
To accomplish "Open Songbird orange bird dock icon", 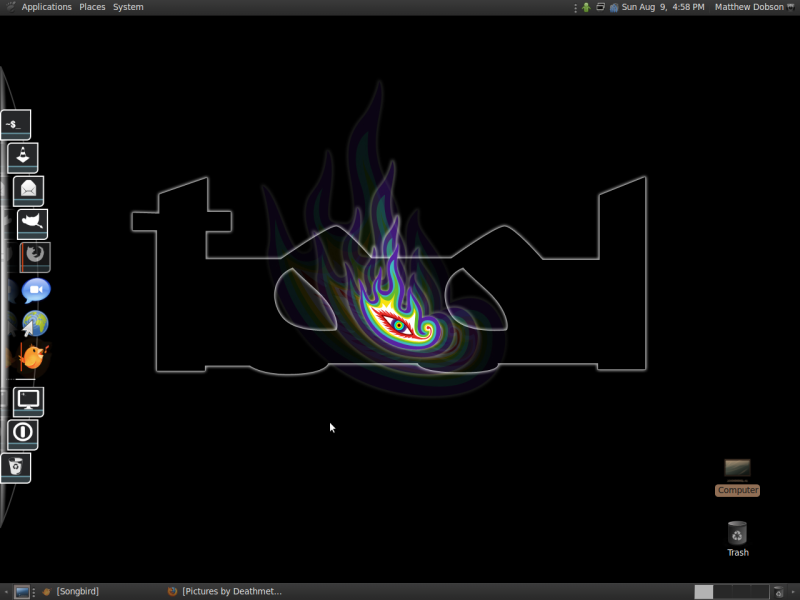I will [x=34, y=357].
